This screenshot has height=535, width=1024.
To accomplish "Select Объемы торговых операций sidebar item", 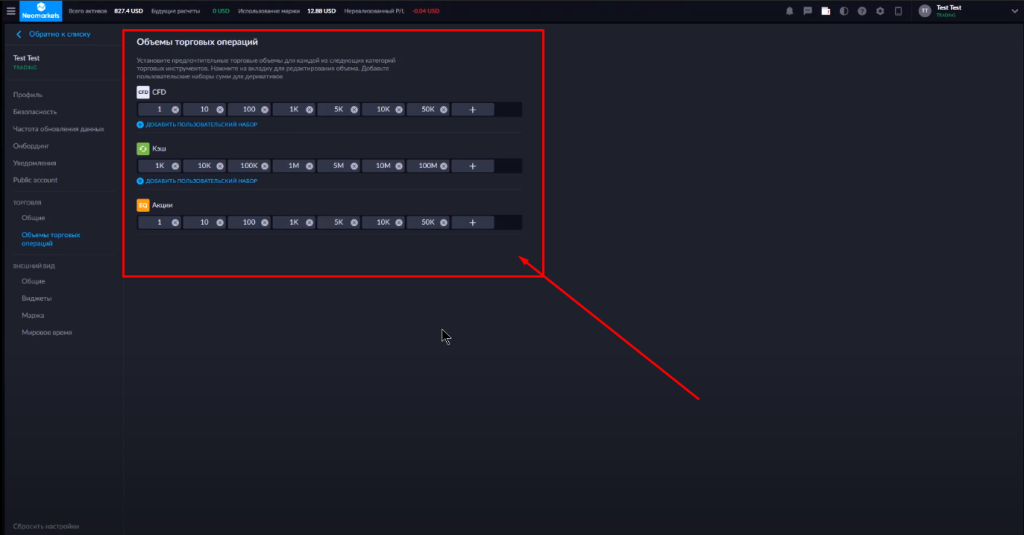I will [x=51, y=238].
